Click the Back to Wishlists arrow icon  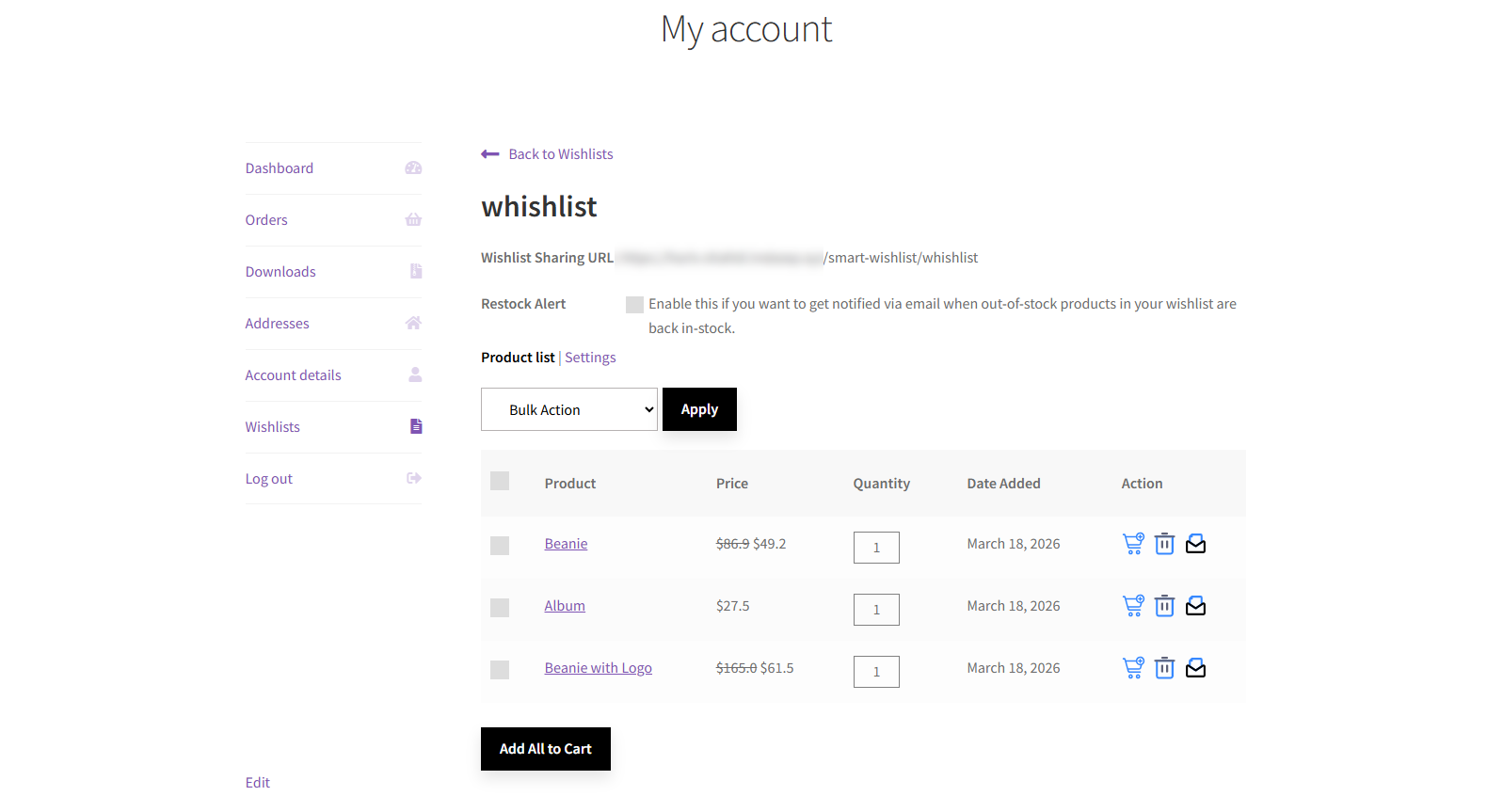(490, 154)
